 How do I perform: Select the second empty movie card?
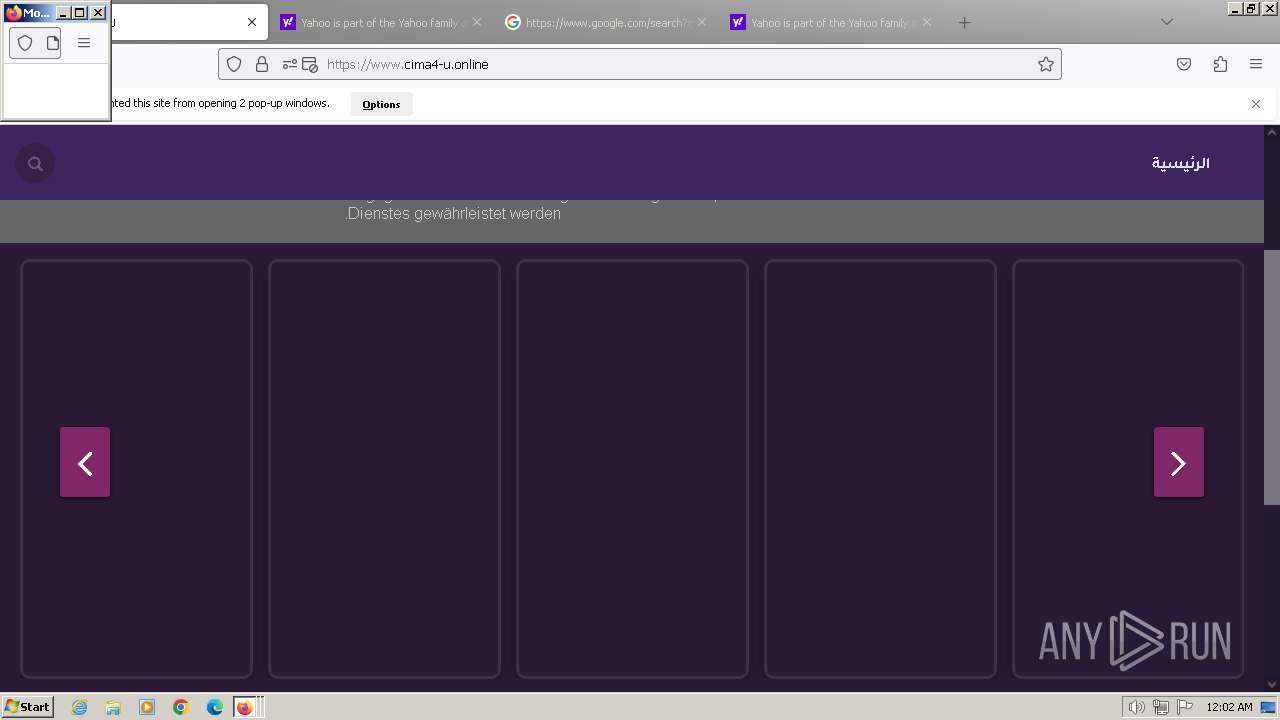pos(384,469)
